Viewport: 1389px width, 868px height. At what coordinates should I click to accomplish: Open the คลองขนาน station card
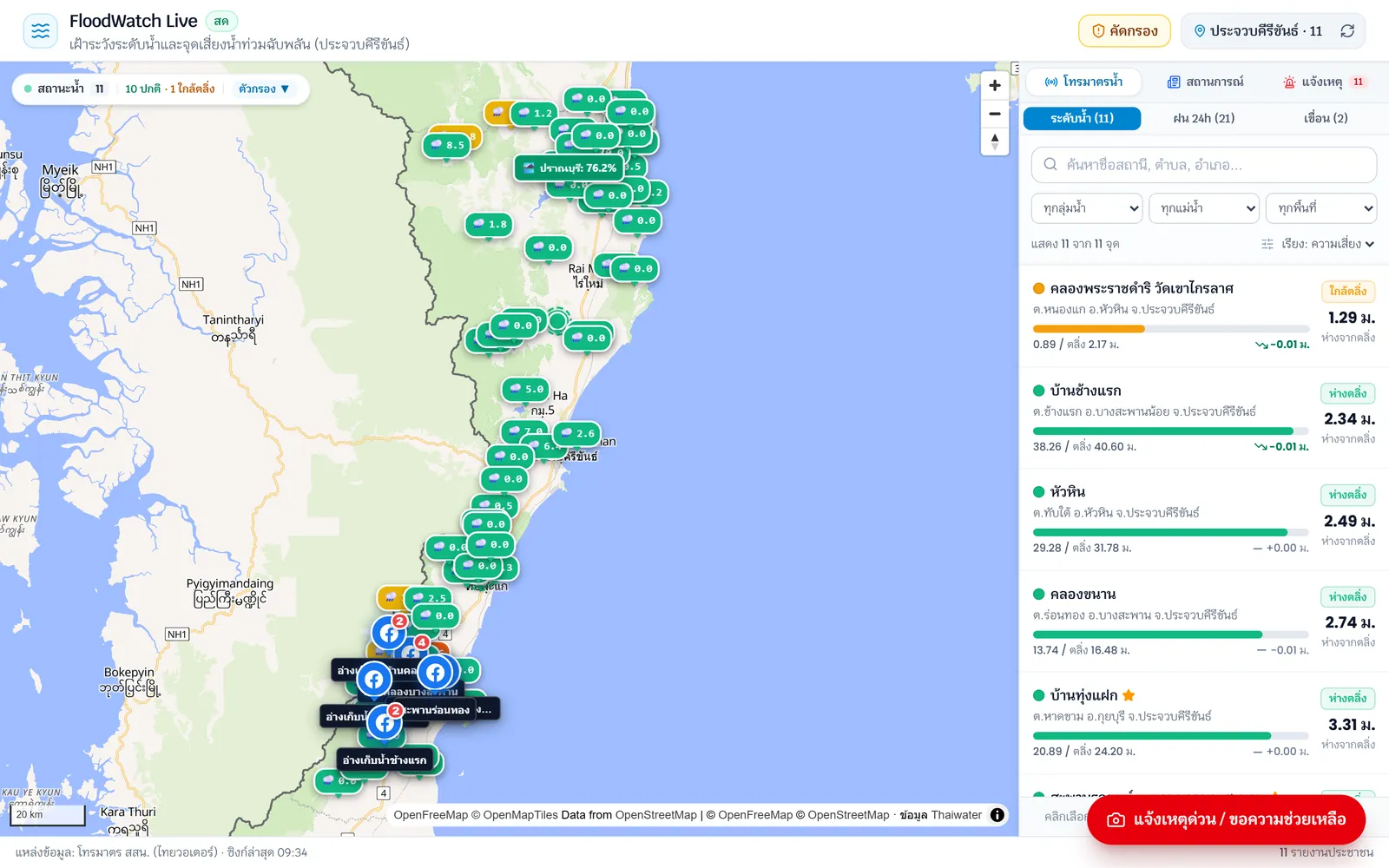(x=1204, y=621)
